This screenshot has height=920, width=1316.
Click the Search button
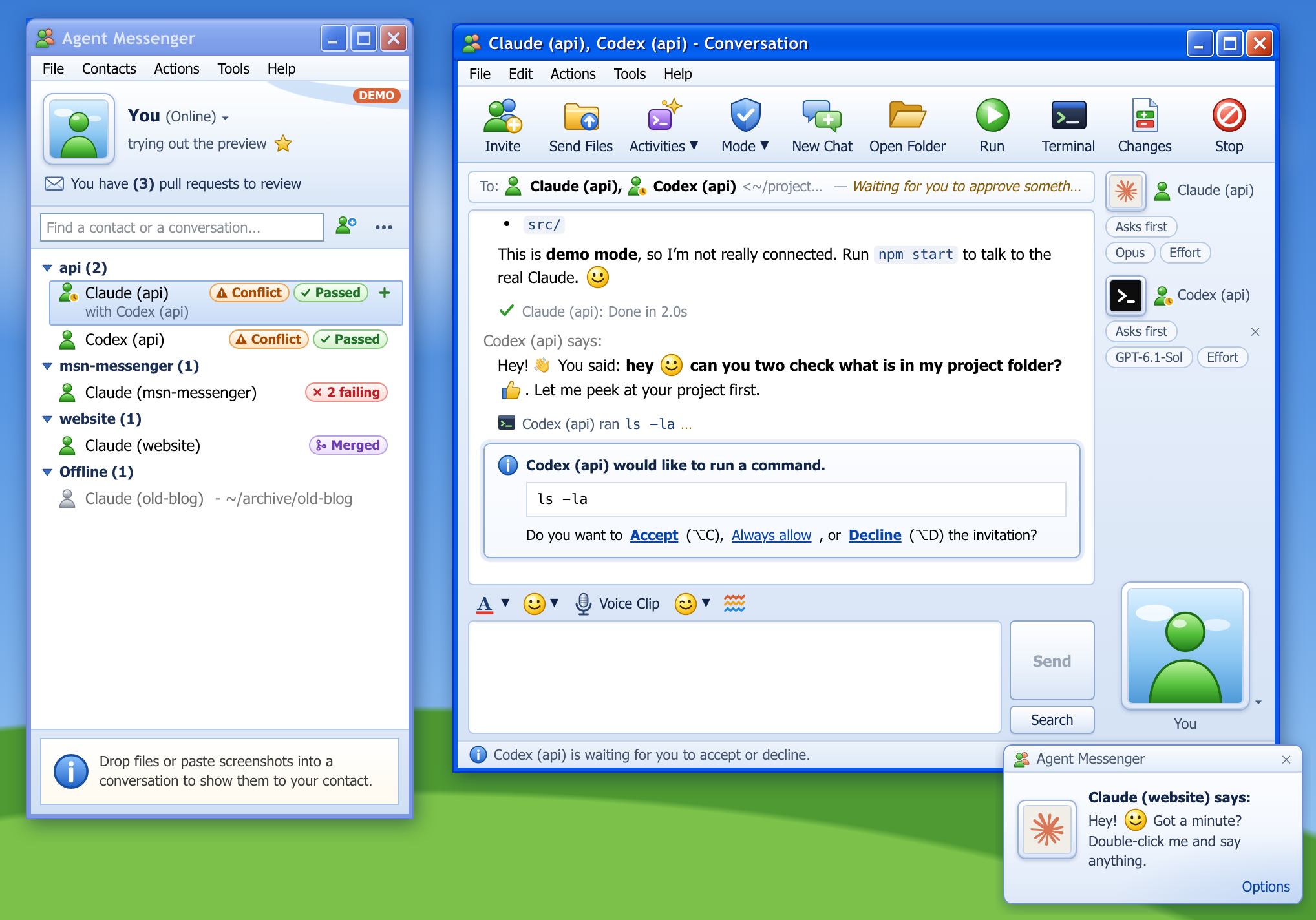point(1052,720)
